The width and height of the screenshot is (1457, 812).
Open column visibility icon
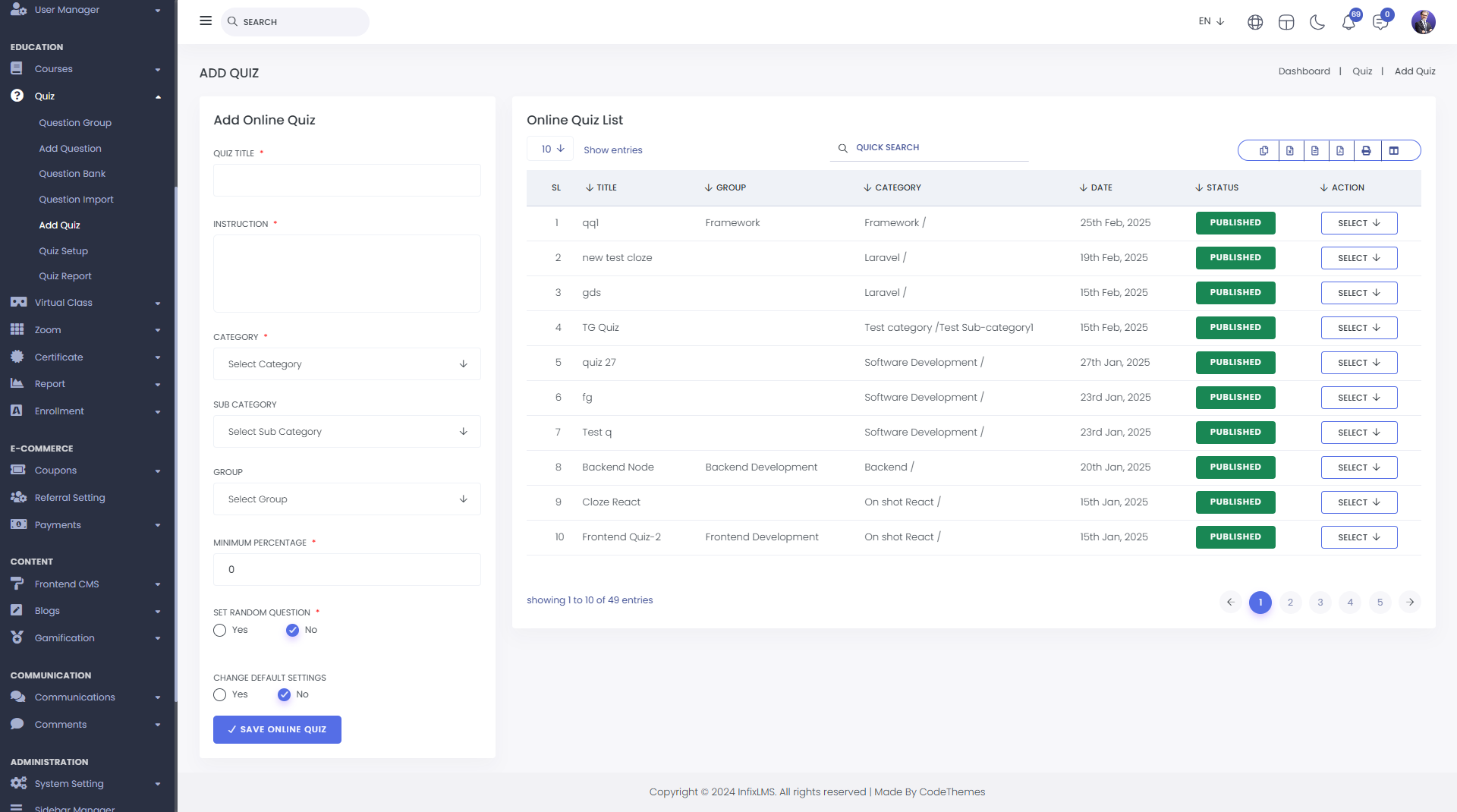point(1394,150)
